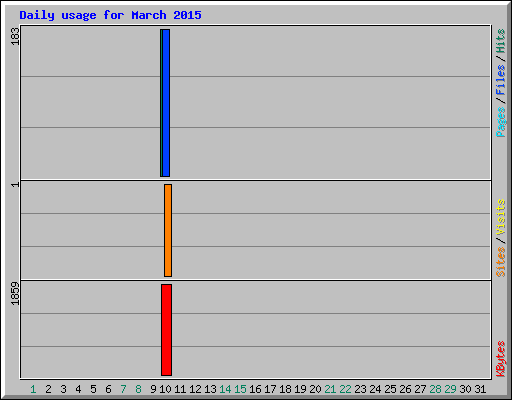Click day '2' on the x-axis

[x=48, y=389]
